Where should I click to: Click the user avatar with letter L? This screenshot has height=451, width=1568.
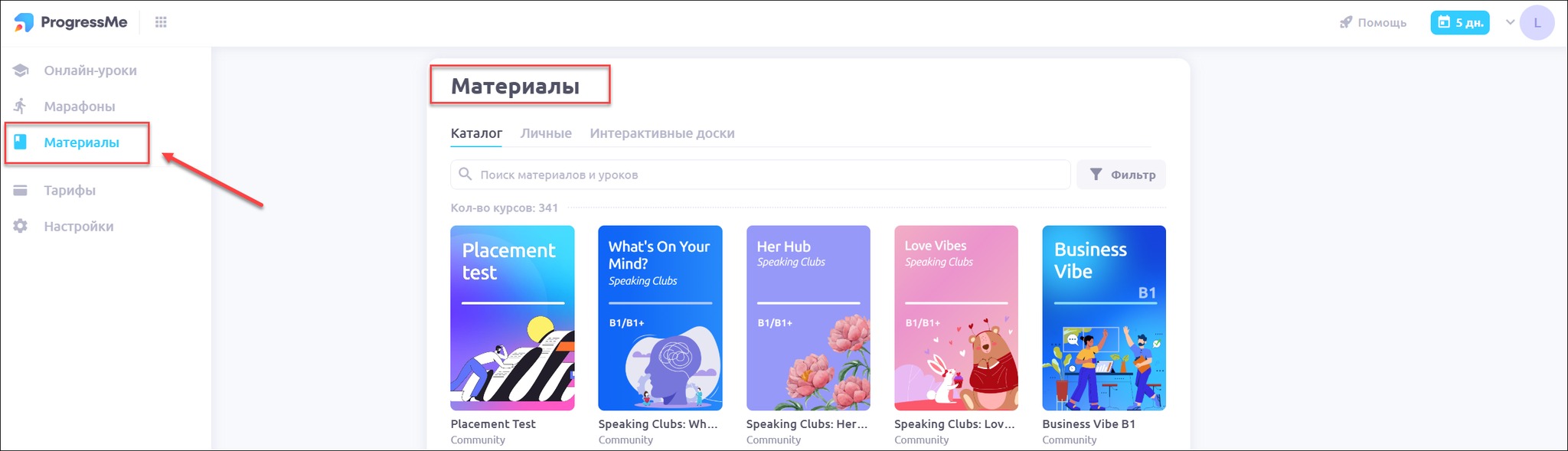point(1537,23)
